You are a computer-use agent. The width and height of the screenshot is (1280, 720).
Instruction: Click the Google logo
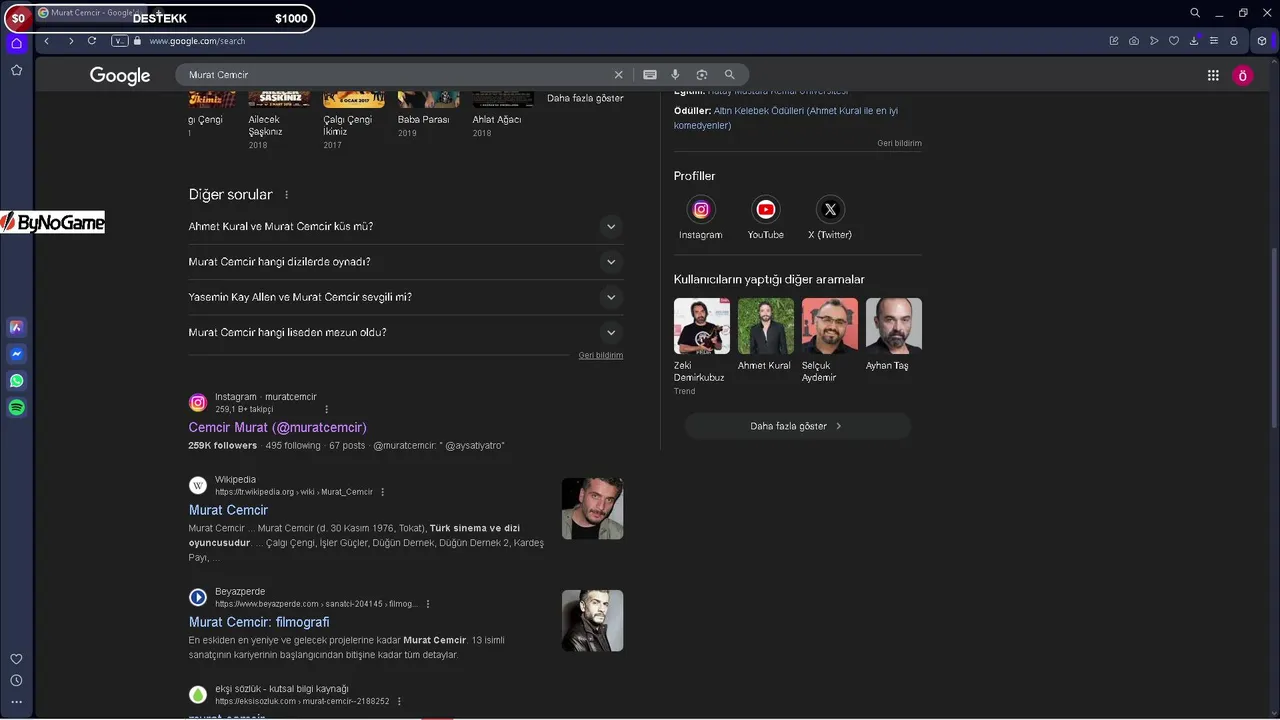pos(120,75)
